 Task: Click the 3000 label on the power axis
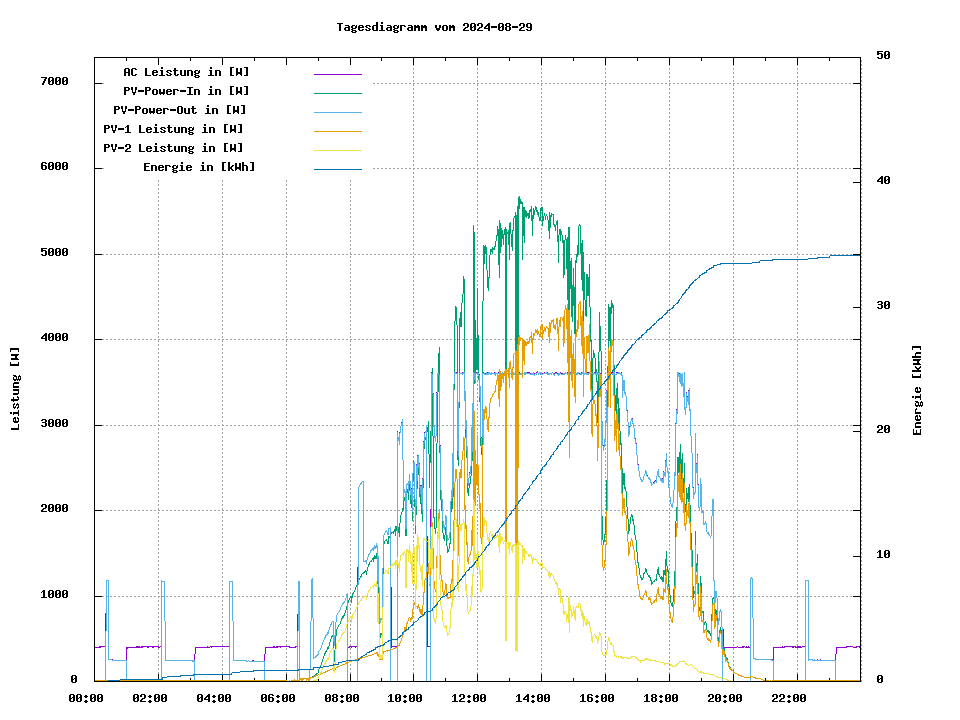tap(54, 424)
